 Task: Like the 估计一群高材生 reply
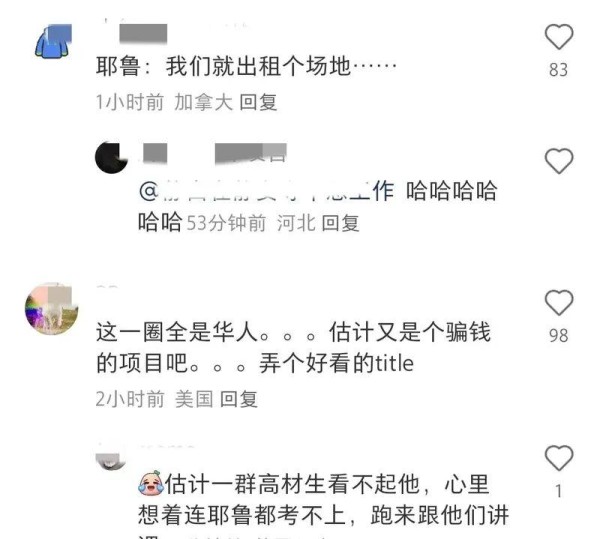559,458
